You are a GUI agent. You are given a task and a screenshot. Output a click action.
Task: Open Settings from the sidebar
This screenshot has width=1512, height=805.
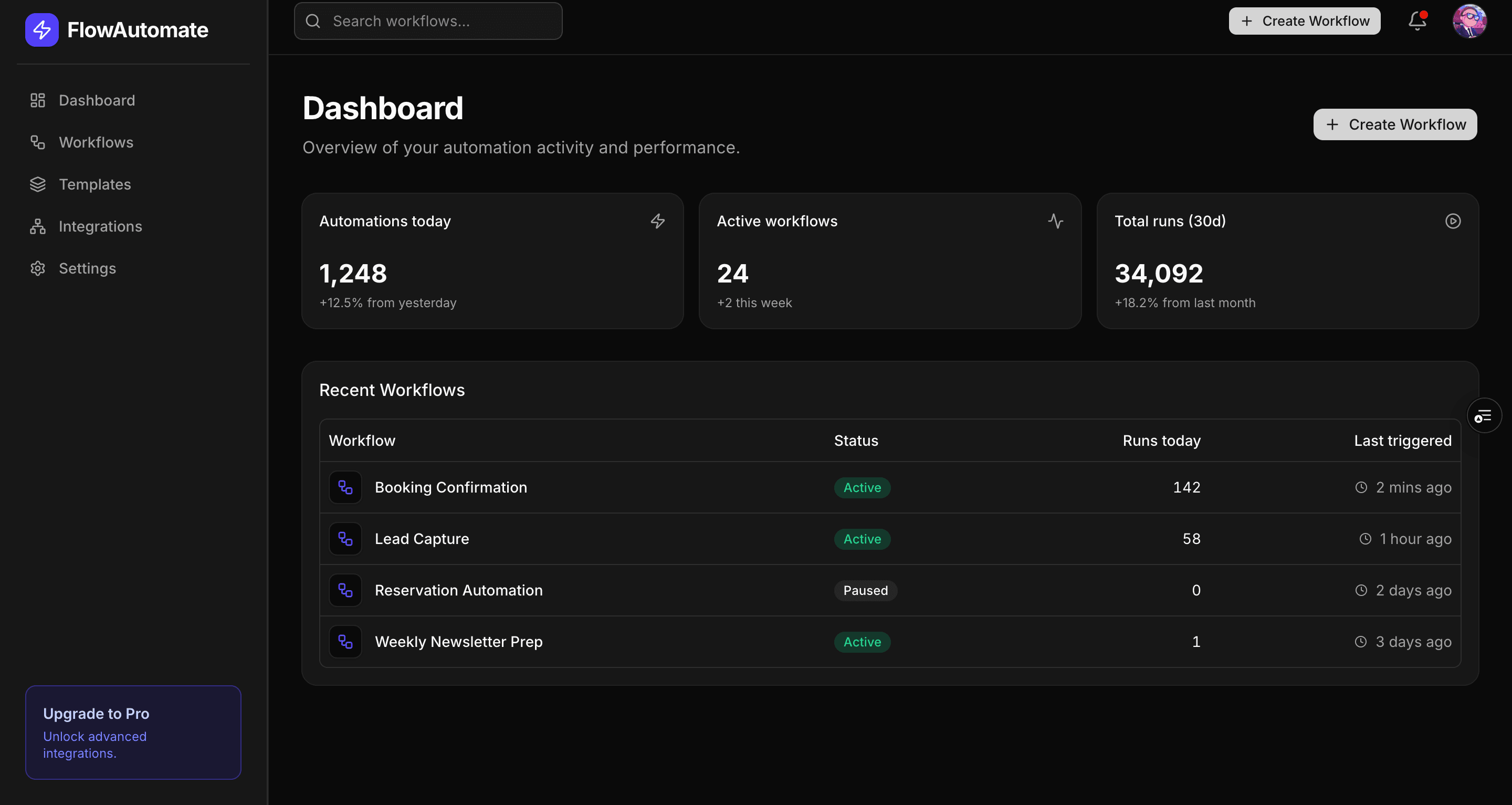[87, 268]
